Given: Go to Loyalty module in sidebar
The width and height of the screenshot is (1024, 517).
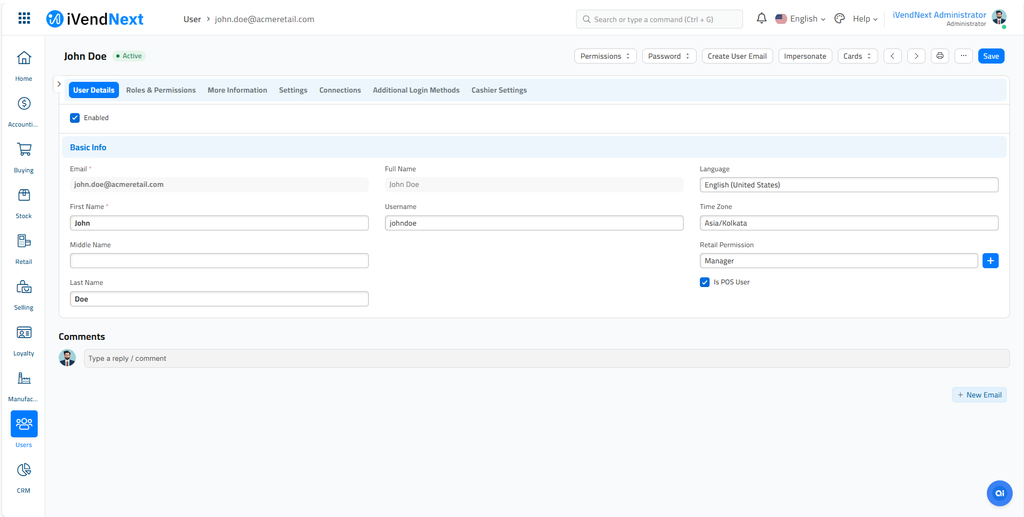Looking at the screenshot, I should pyautogui.click(x=24, y=334).
